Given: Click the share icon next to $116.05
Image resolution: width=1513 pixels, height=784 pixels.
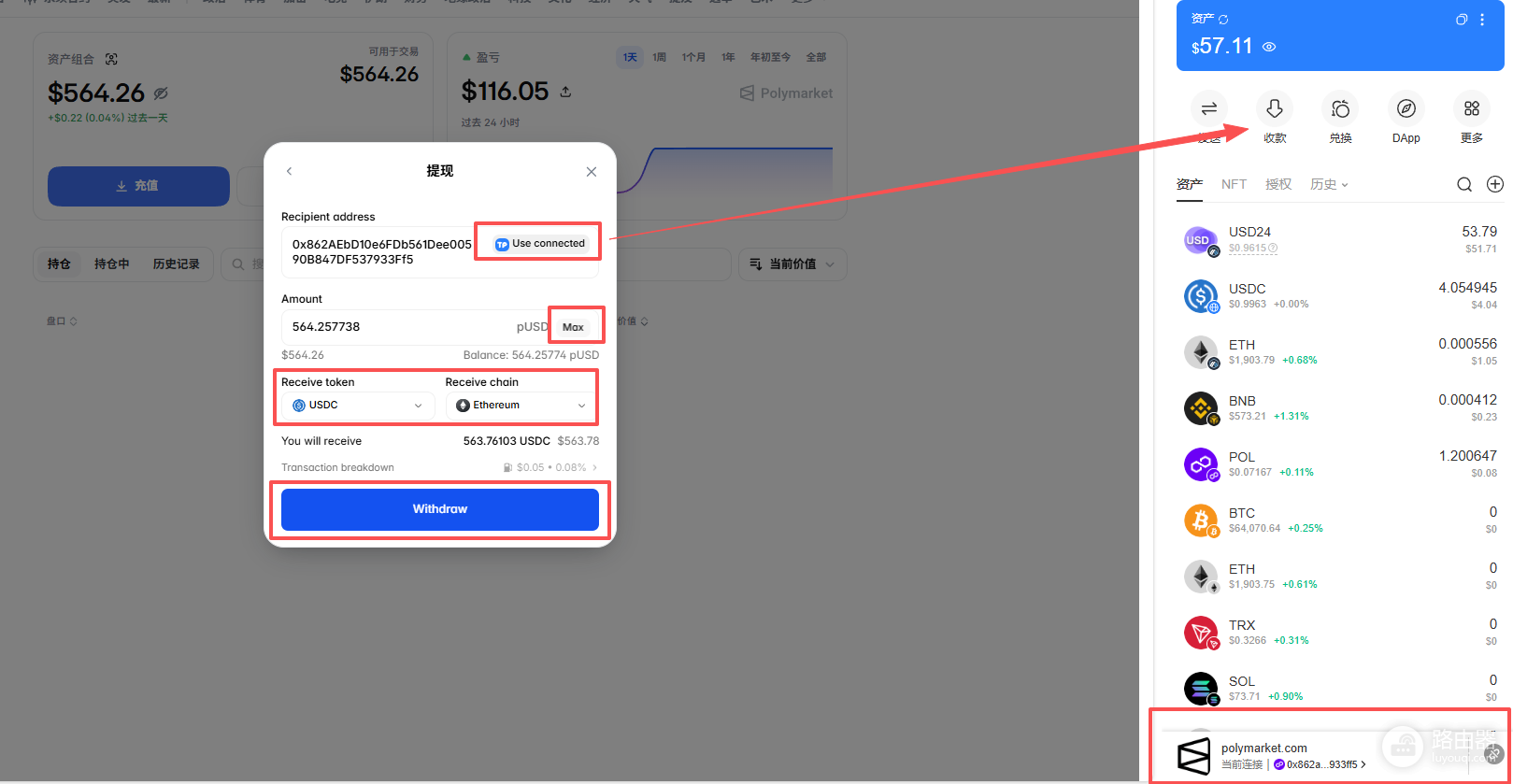Looking at the screenshot, I should (x=565, y=92).
